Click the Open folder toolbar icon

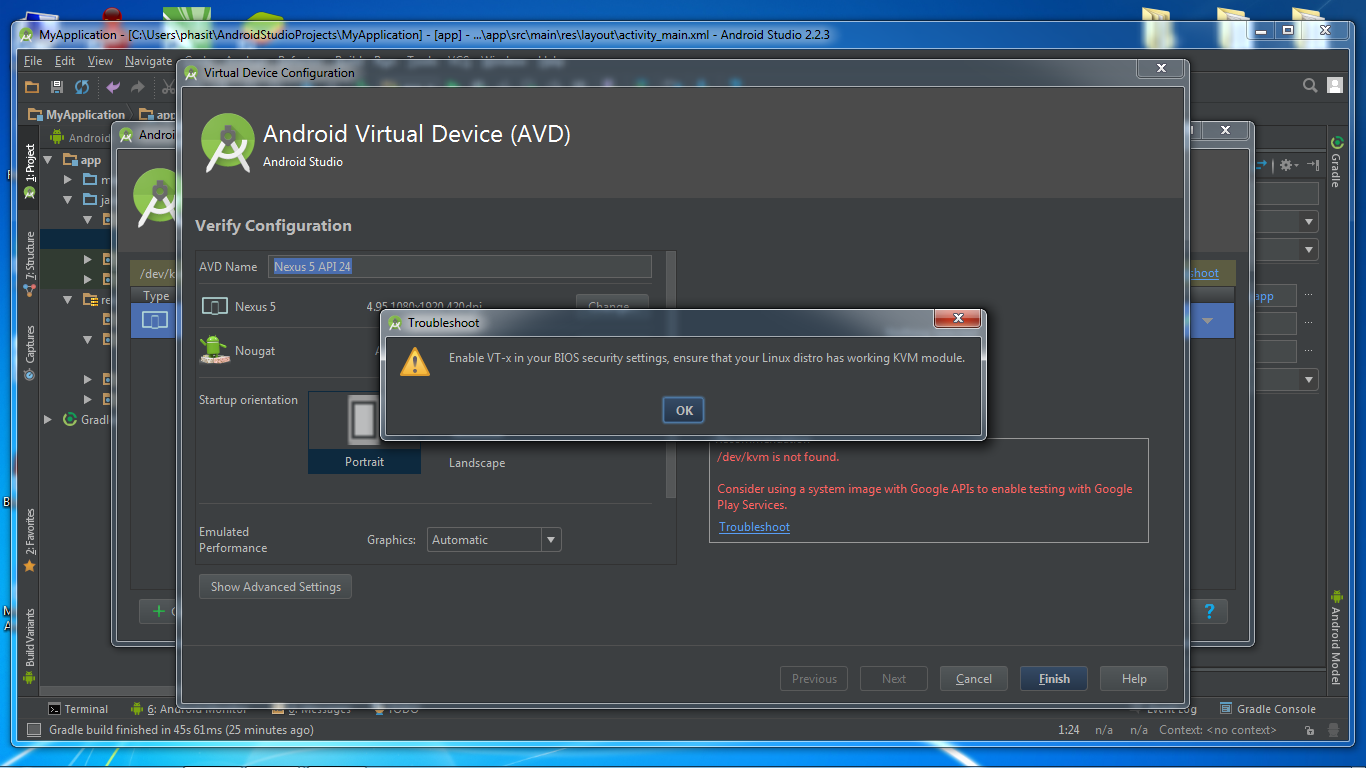tap(32, 87)
